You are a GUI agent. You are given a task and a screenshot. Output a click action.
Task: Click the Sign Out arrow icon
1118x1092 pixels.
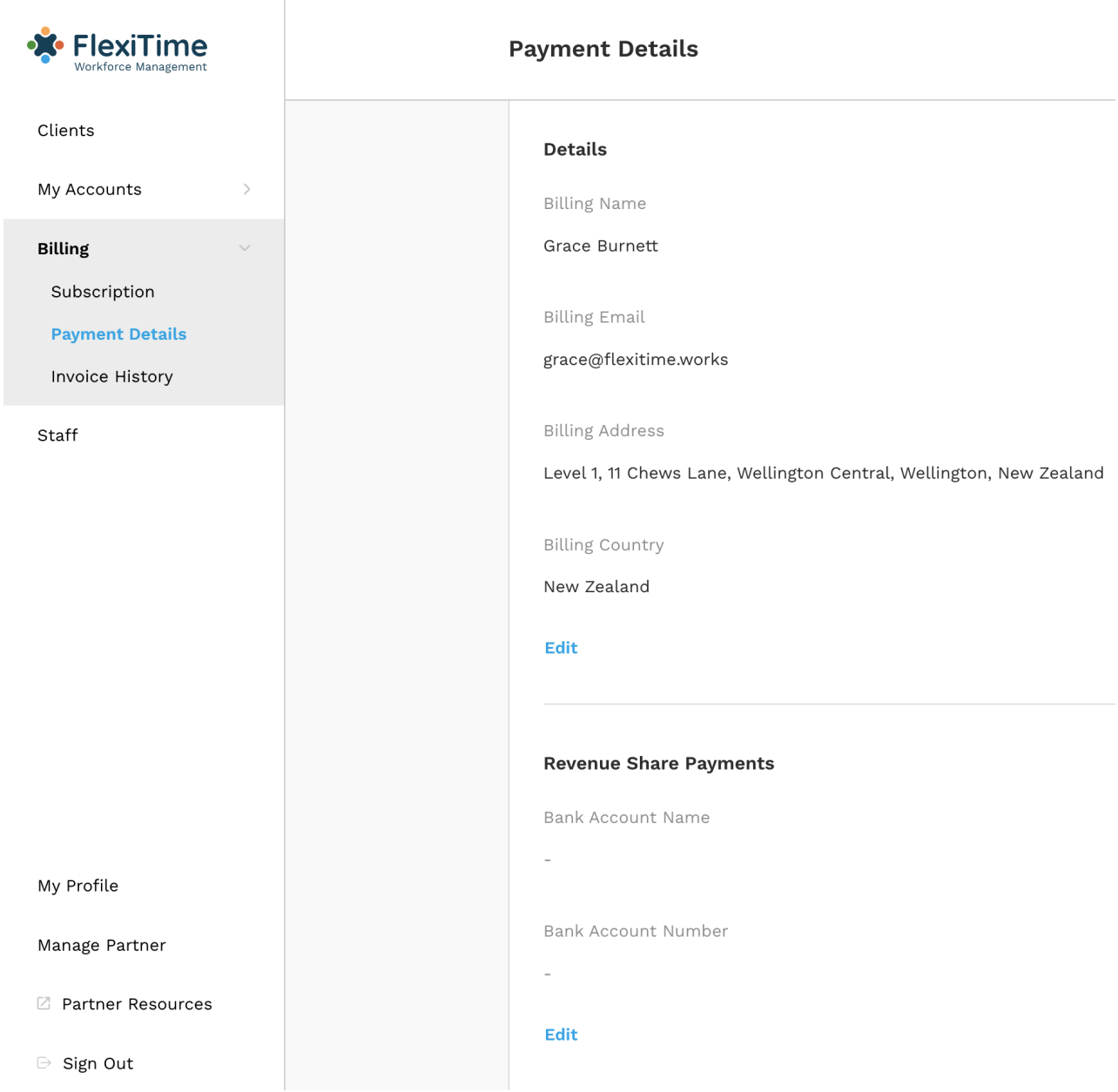pos(44,1062)
